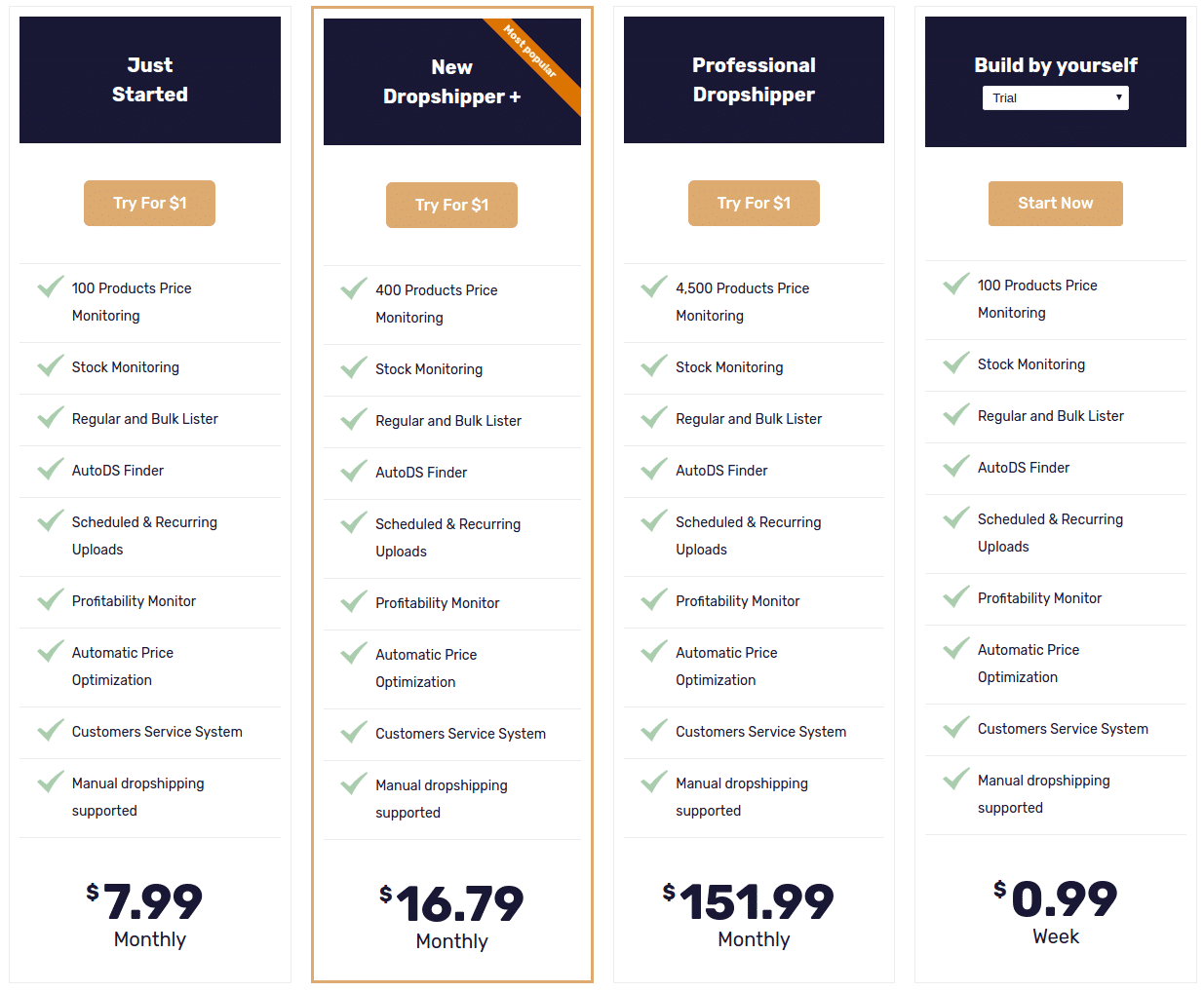Click Try For $1 under New Dropshipper +

tap(451, 205)
